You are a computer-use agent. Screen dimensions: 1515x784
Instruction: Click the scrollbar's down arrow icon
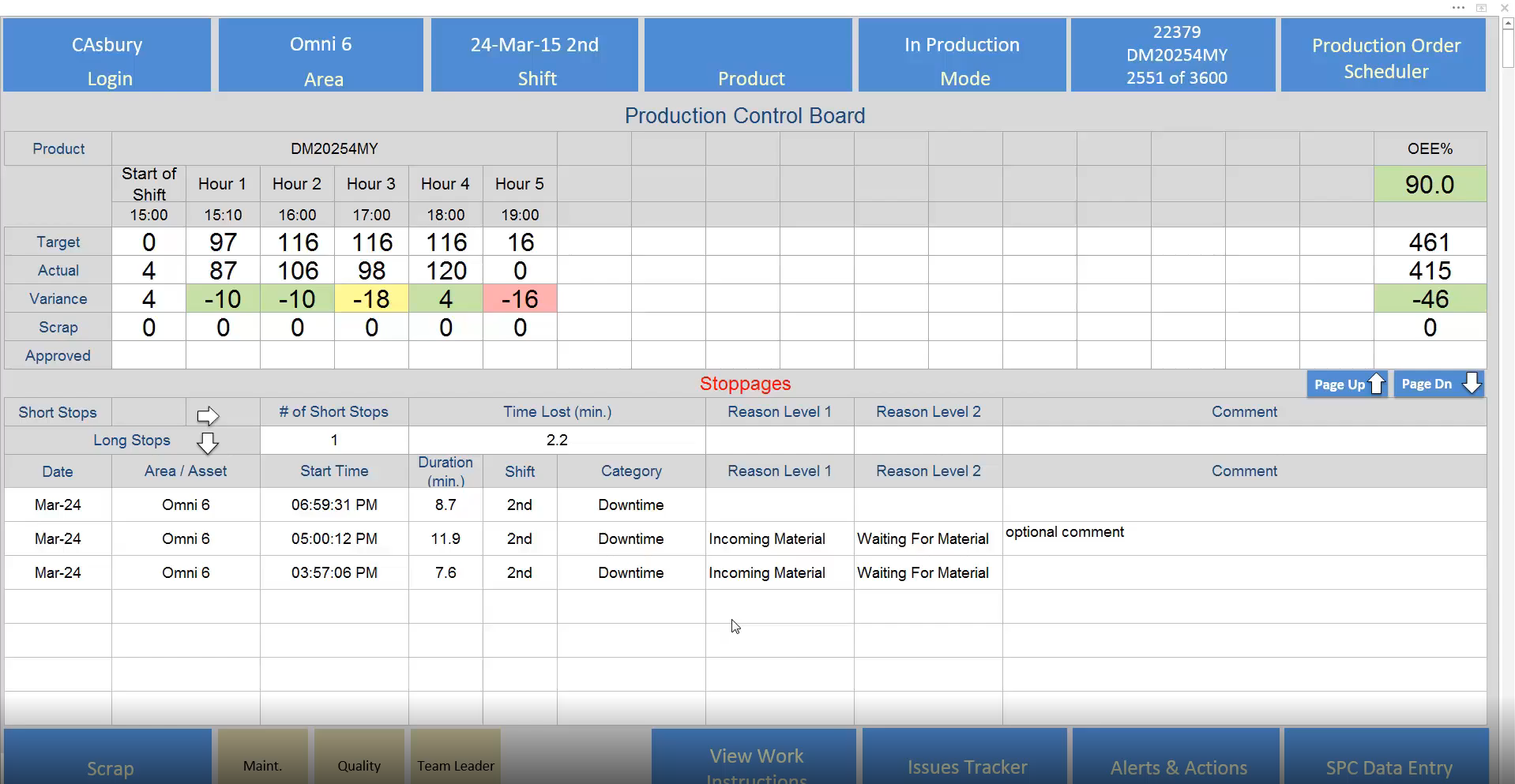[1508, 776]
